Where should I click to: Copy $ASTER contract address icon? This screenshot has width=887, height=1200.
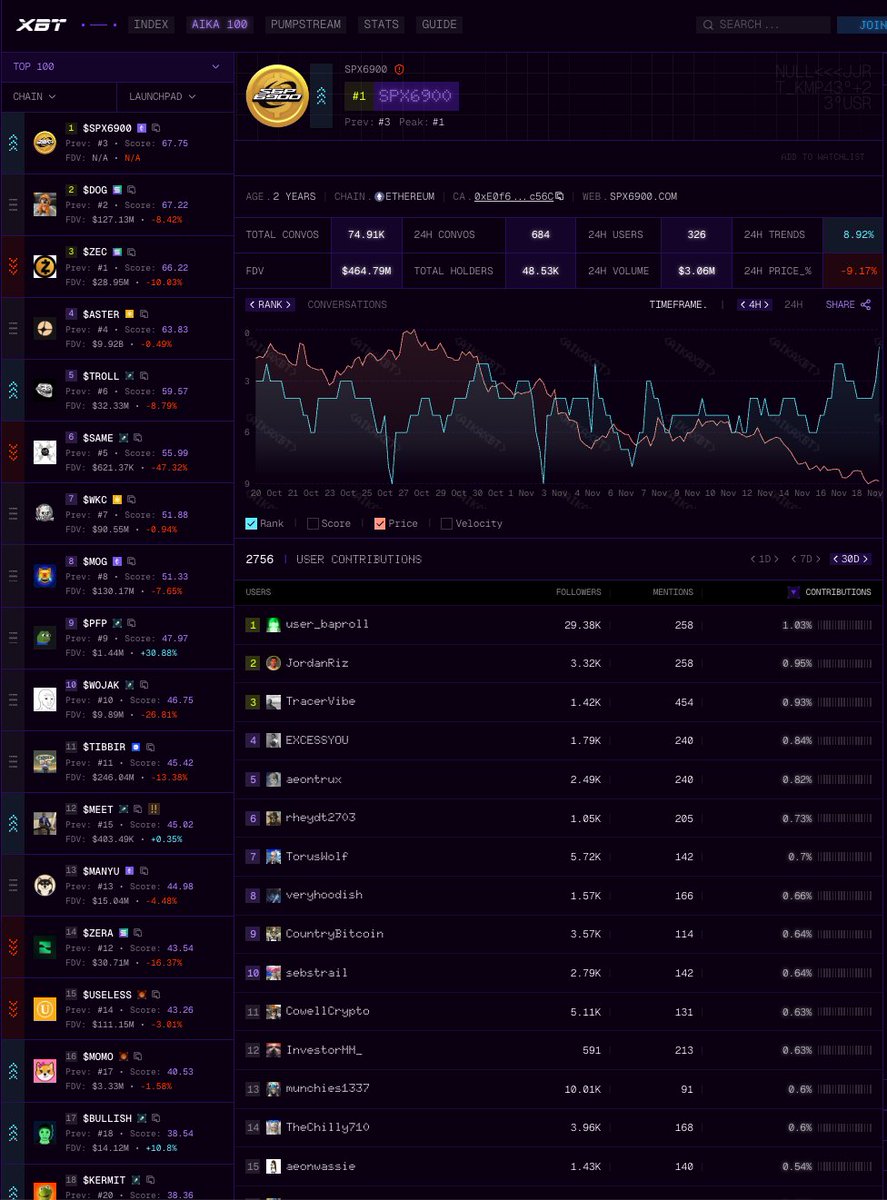[144, 314]
